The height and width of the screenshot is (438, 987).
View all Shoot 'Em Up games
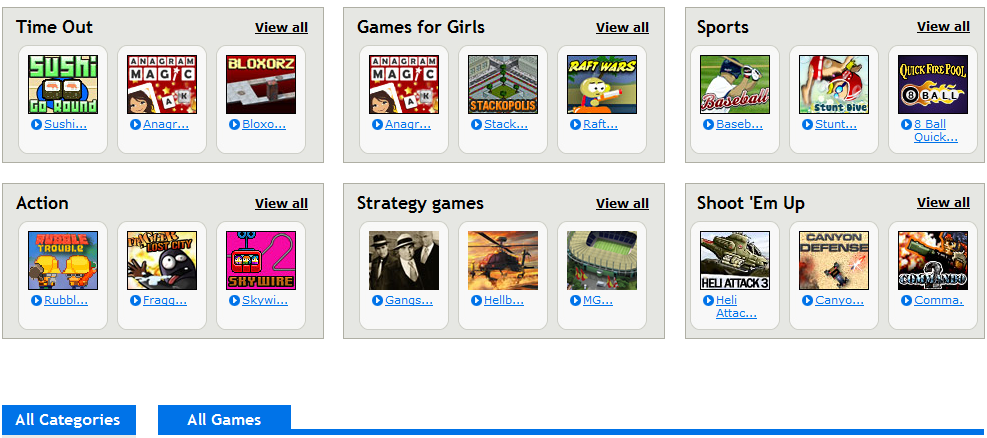[x=943, y=203]
